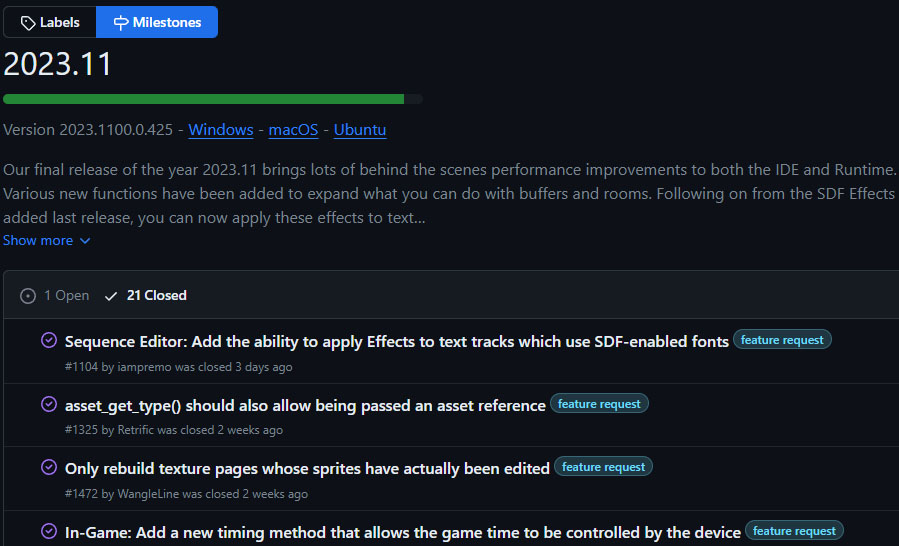The height and width of the screenshot is (546, 899).
Task: Click the tag icon beside Labels
Action: click(28, 23)
